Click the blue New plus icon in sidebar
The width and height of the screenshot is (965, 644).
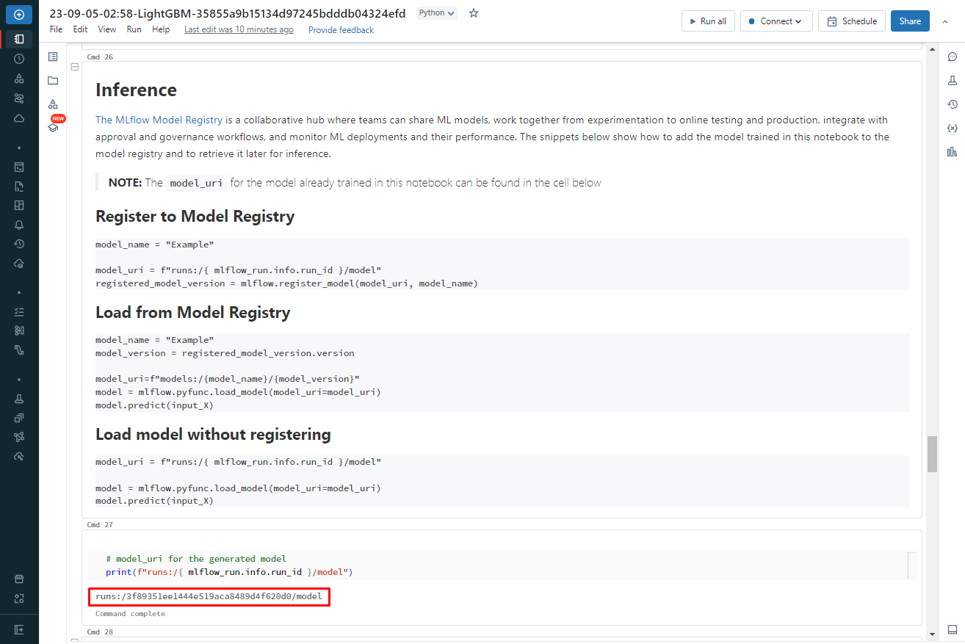pos(19,14)
